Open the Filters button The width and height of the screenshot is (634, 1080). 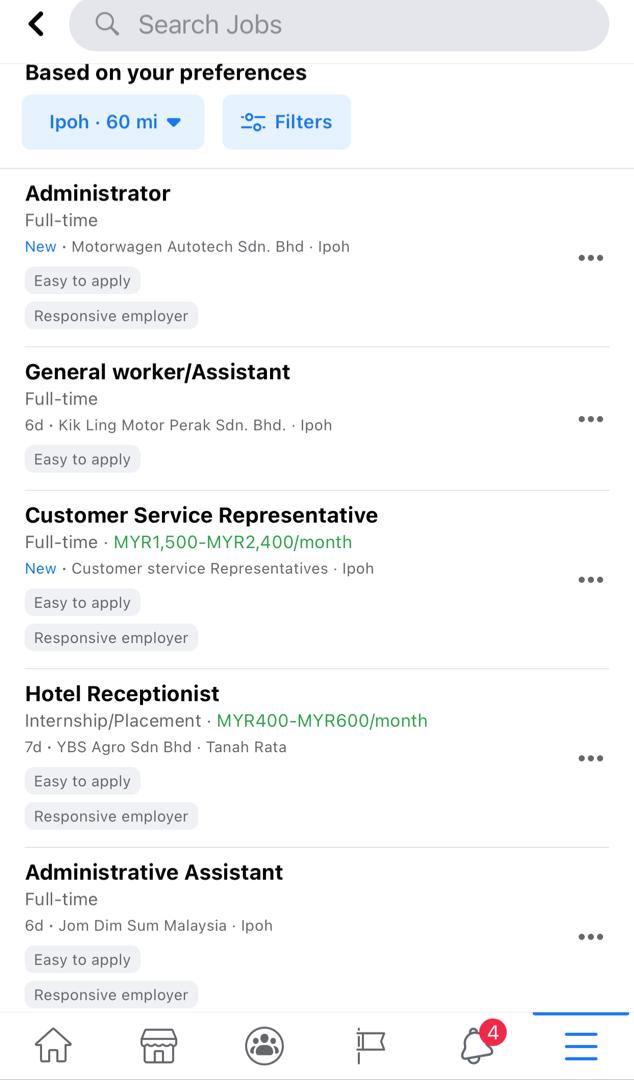[x=287, y=122]
